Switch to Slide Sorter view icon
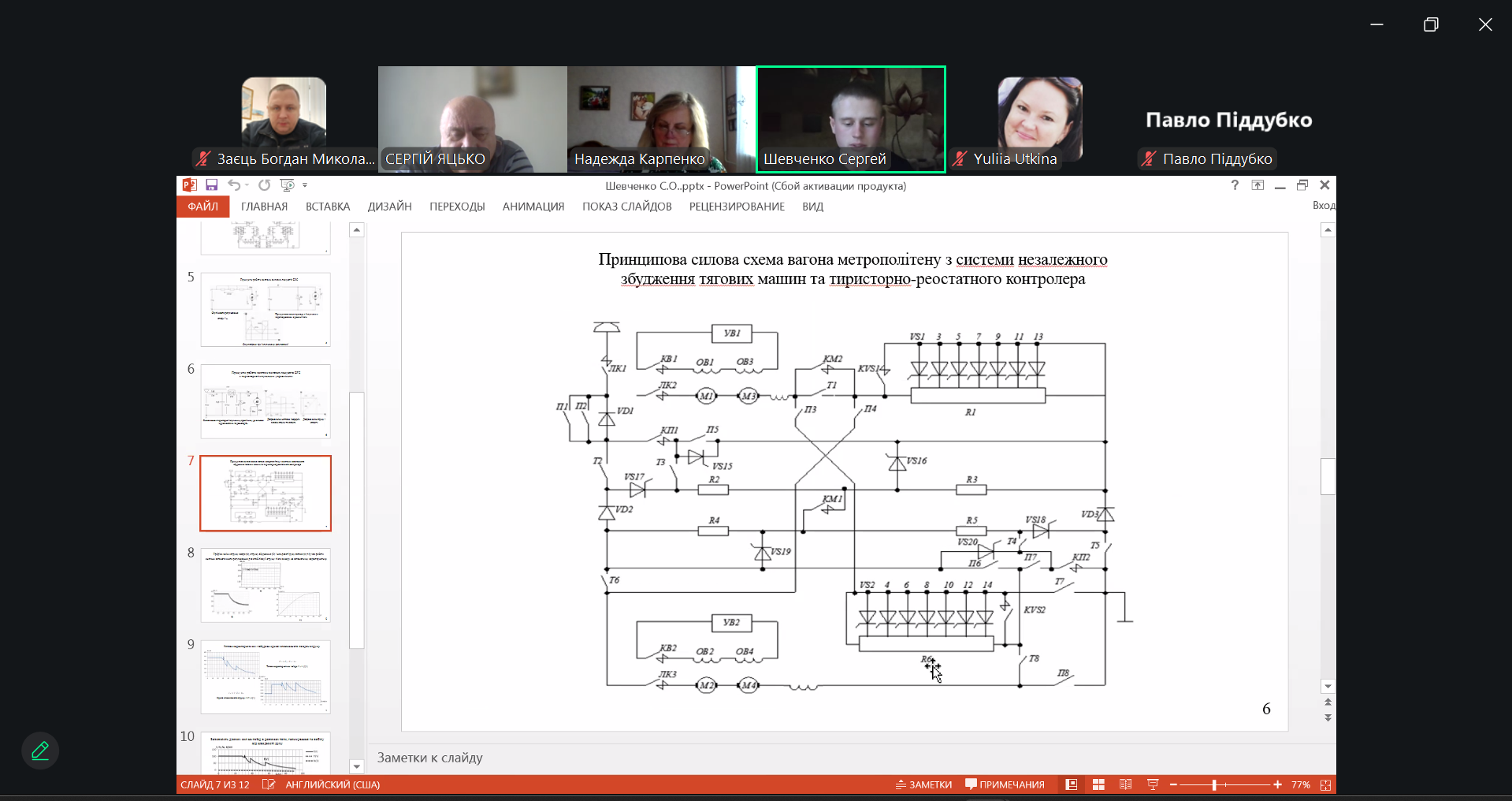Screen dimensions: 1512x801 point(1098,784)
